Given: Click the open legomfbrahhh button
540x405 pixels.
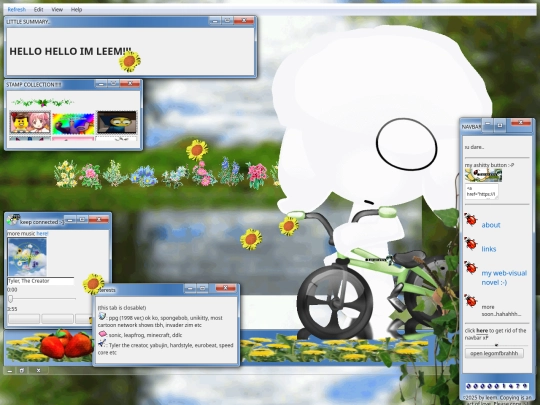Looking at the screenshot, I should pos(494,353).
